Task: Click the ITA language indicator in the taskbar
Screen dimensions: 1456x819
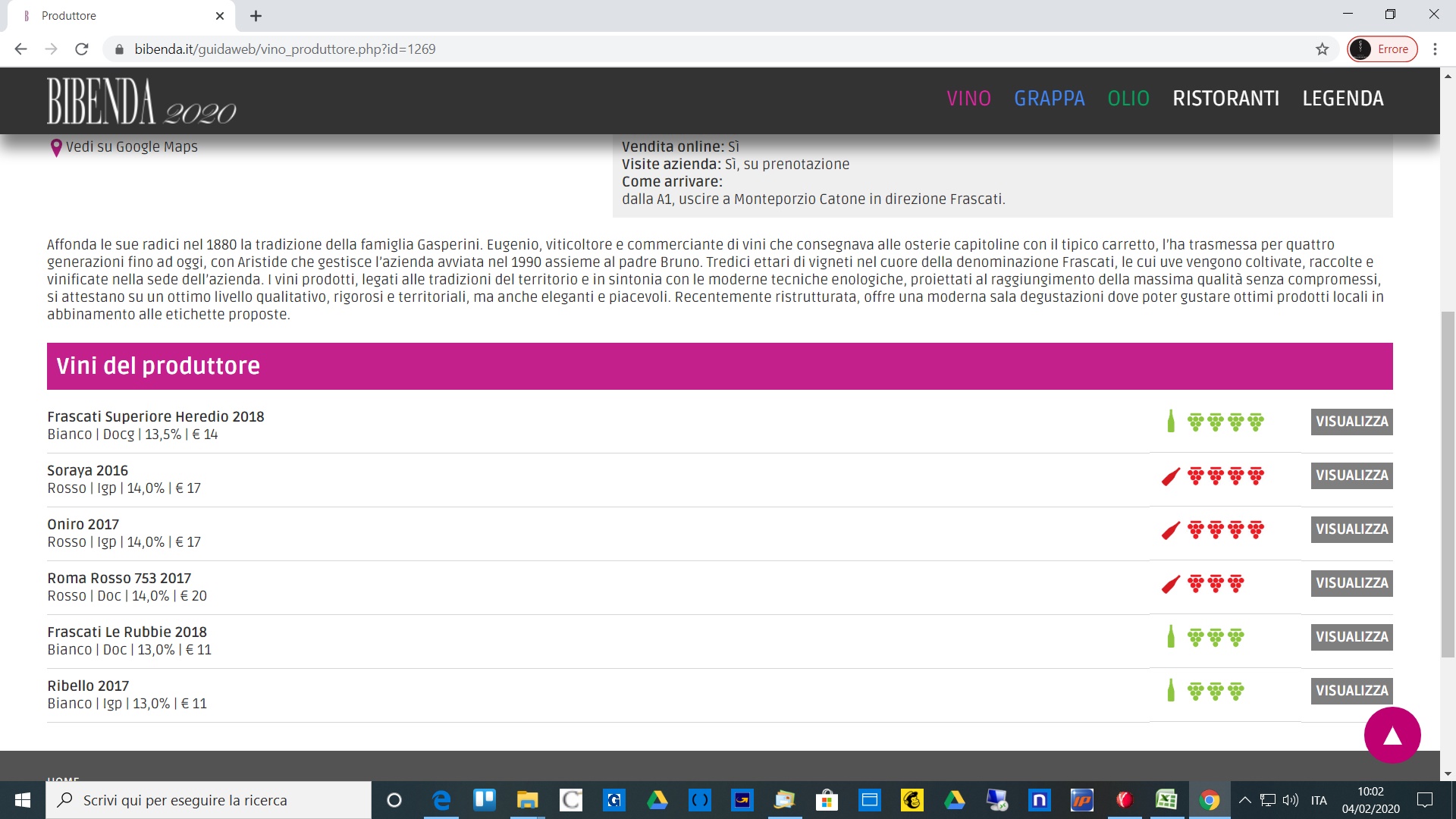Action: [x=1319, y=800]
